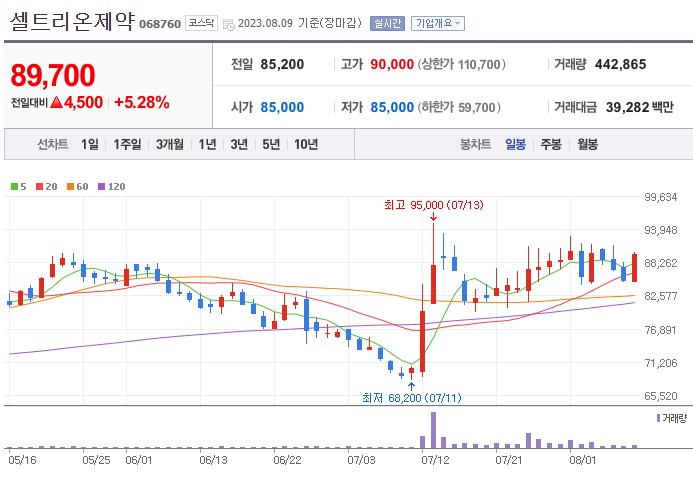
Task: Click the upper limit price 110,700
Action: pyautogui.click(x=479, y=65)
